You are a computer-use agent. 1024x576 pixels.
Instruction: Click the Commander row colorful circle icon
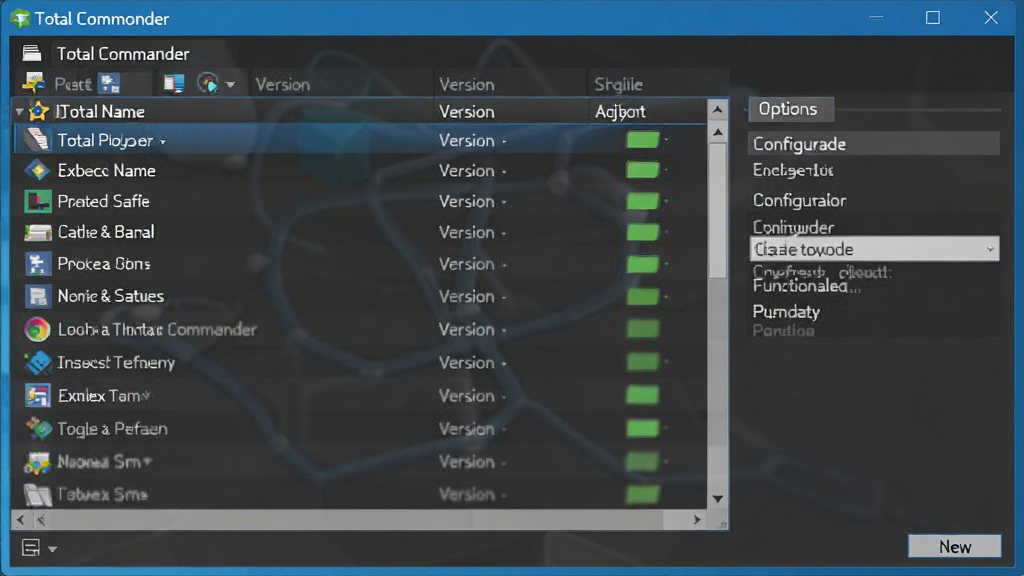37,329
